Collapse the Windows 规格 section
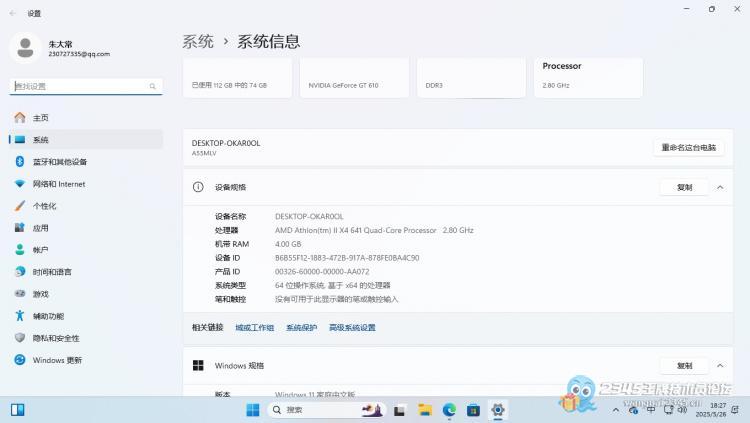Image resolution: width=750 pixels, height=423 pixels. coord(720,366)
